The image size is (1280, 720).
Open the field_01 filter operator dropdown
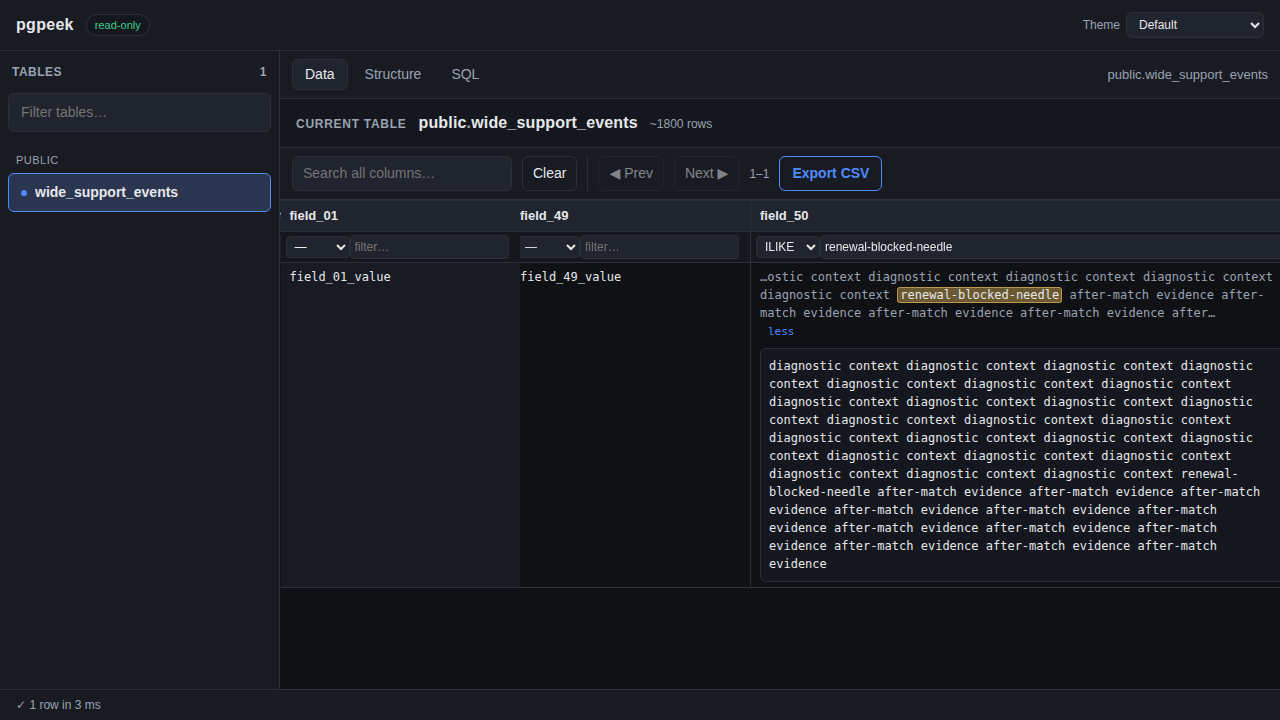pos(317,247)
